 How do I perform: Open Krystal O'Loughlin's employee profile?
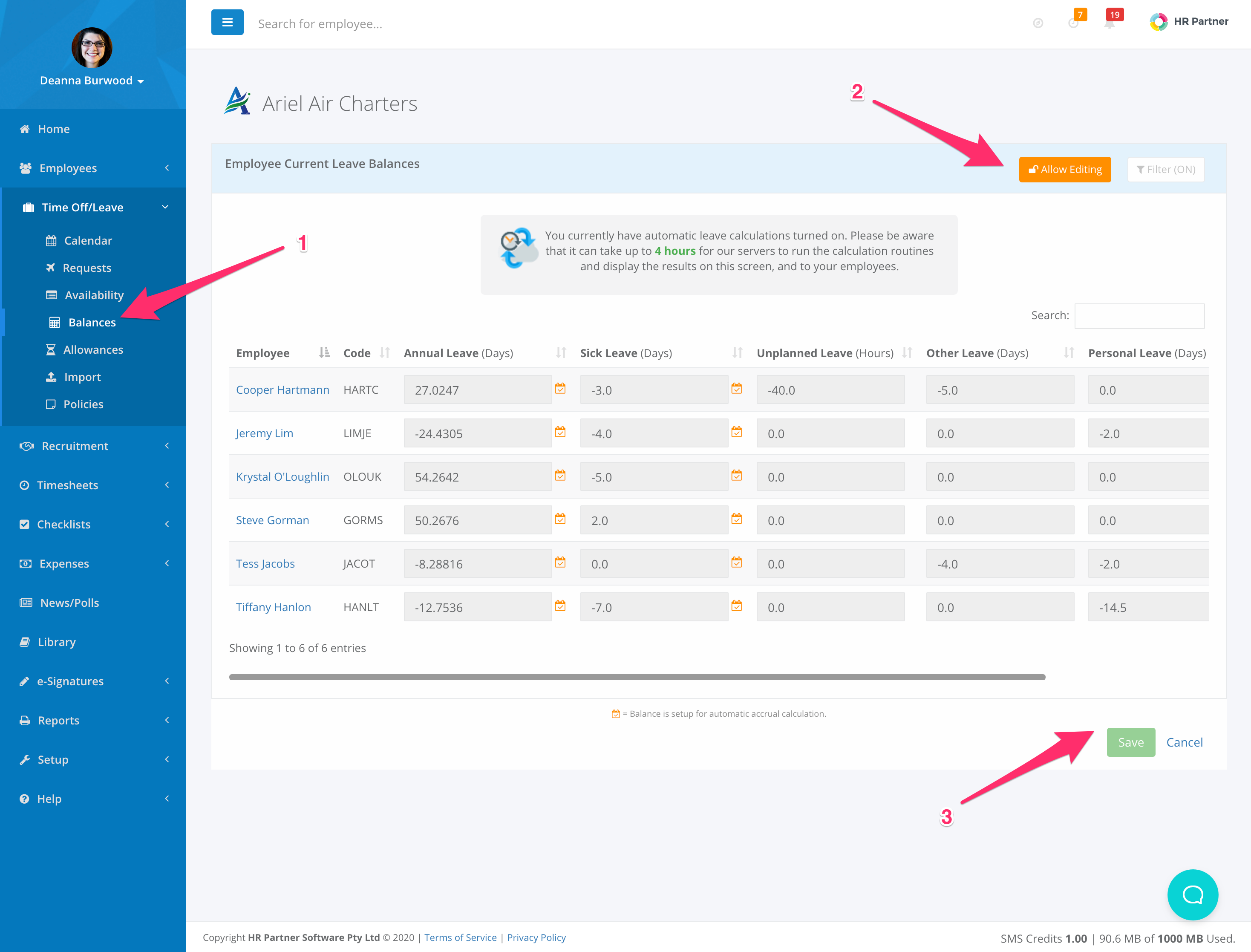(282, 477)
